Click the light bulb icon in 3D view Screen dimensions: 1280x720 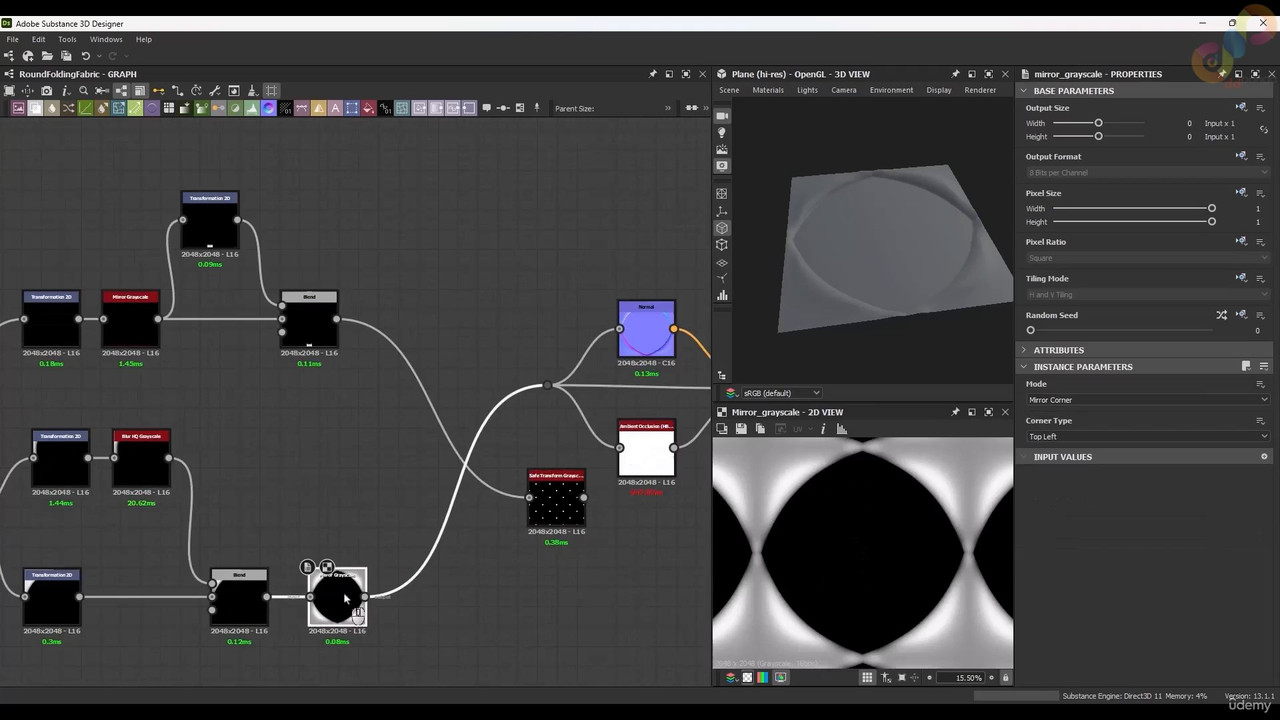pos(722,133)
